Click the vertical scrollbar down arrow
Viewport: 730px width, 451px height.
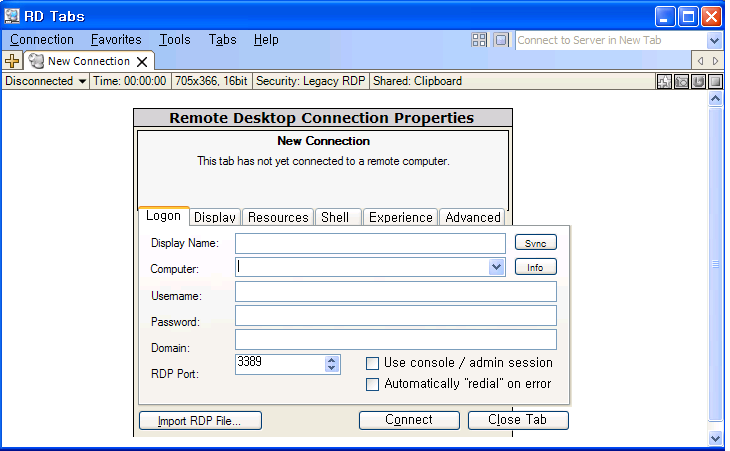point(716,438)
